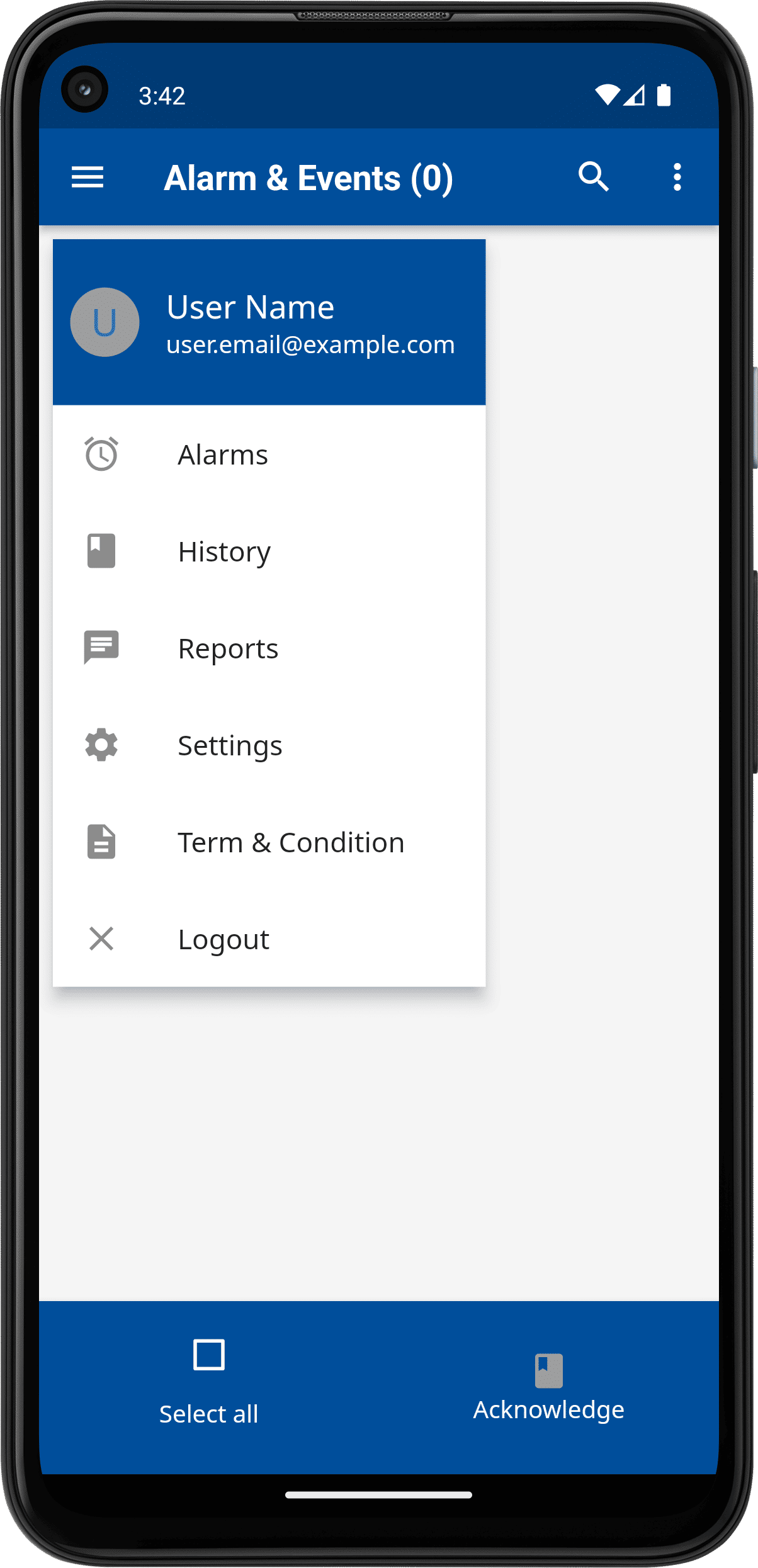Tap the Select all label

click(209, 1414)
